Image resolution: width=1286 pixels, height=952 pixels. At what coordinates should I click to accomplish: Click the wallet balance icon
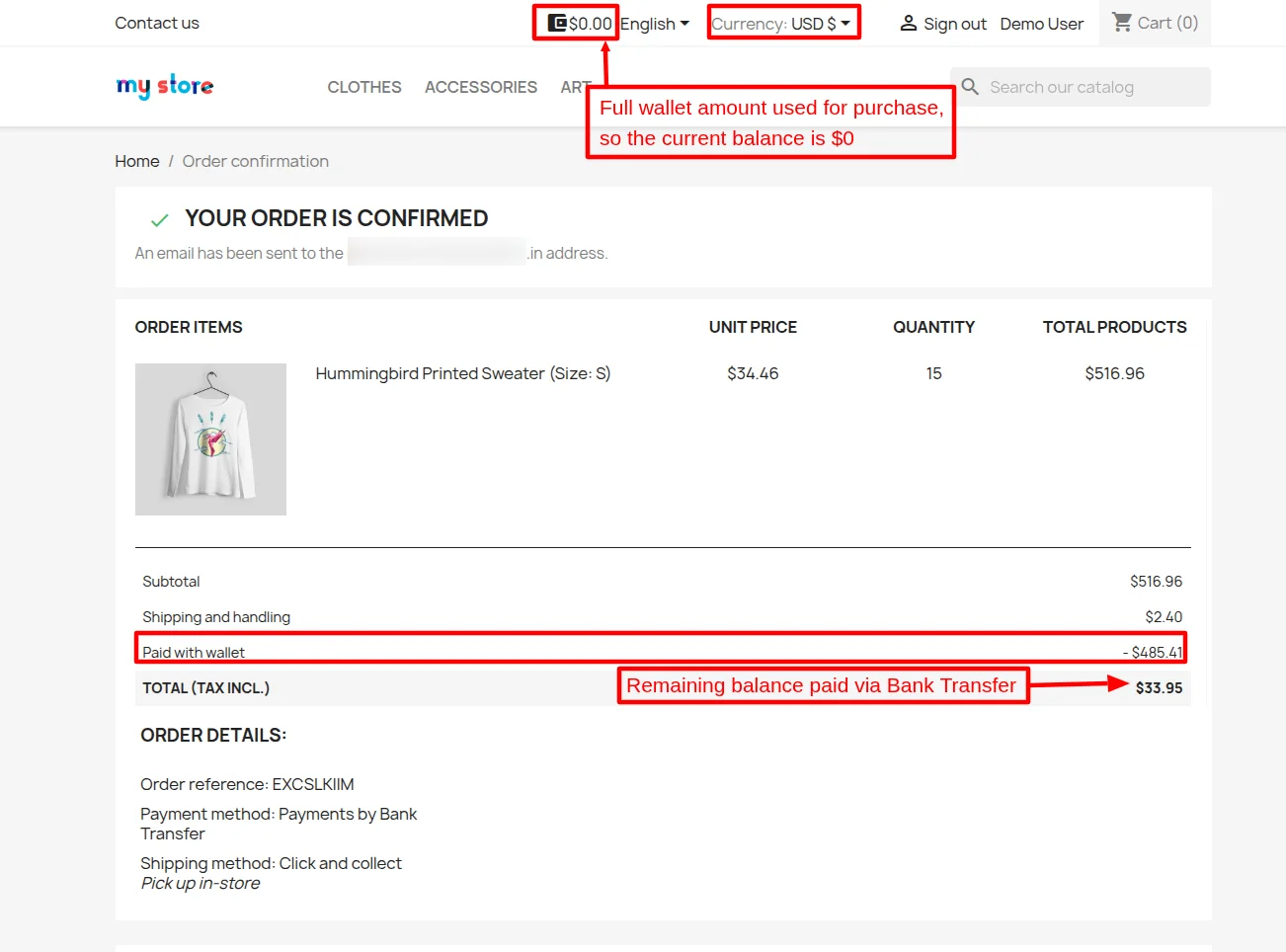[x=557, y=22]
